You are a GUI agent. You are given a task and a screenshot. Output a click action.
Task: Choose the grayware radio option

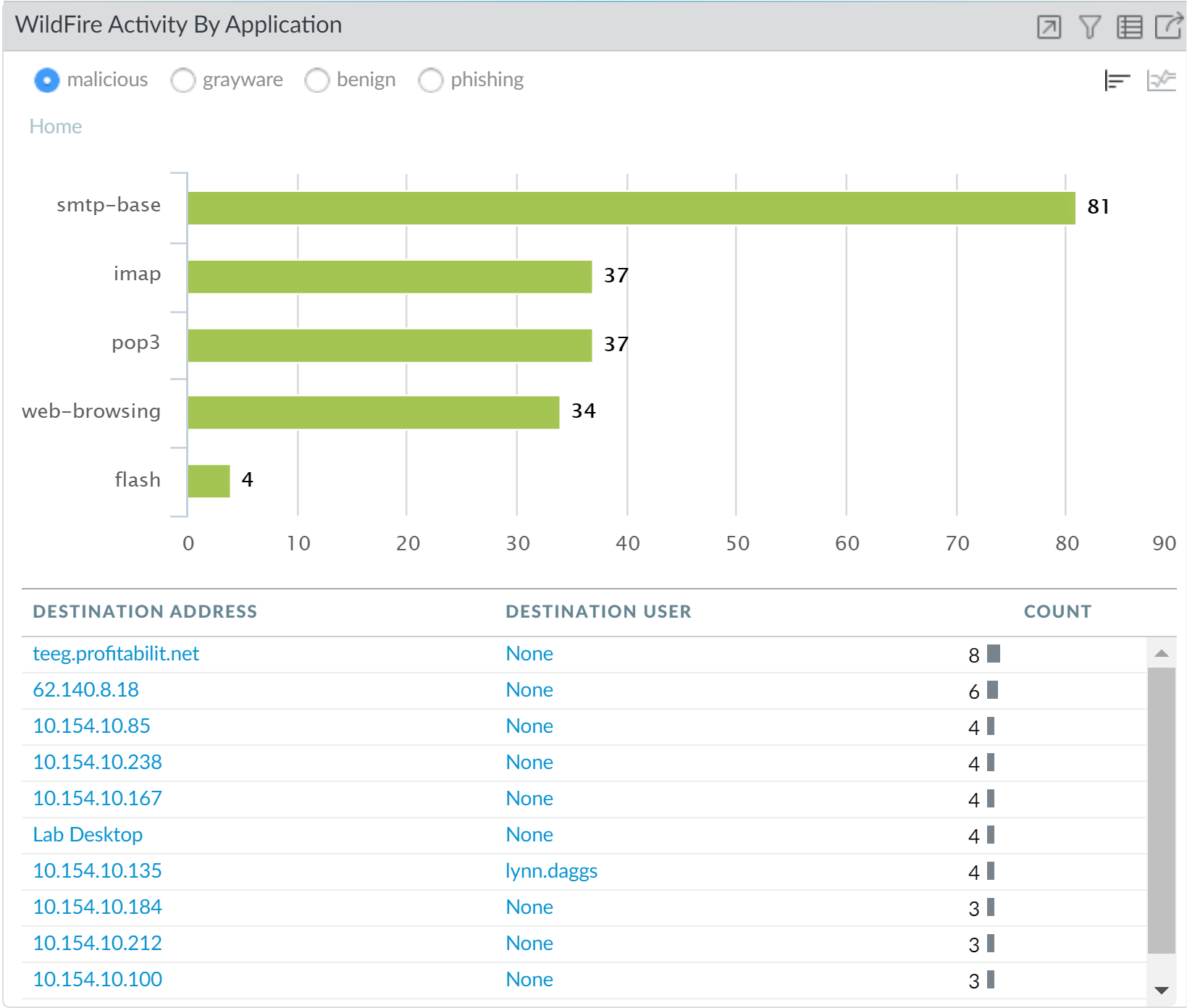pyautogui.click(x=183, y=80)
